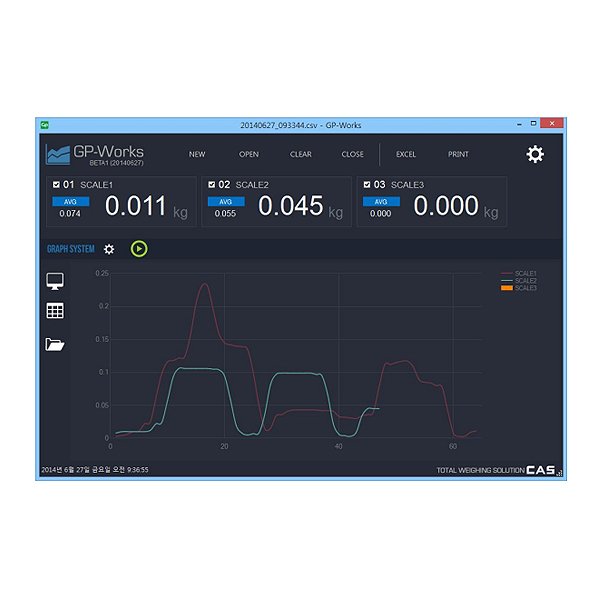
Task: Open the main settings gear
Action: point(535,154)
